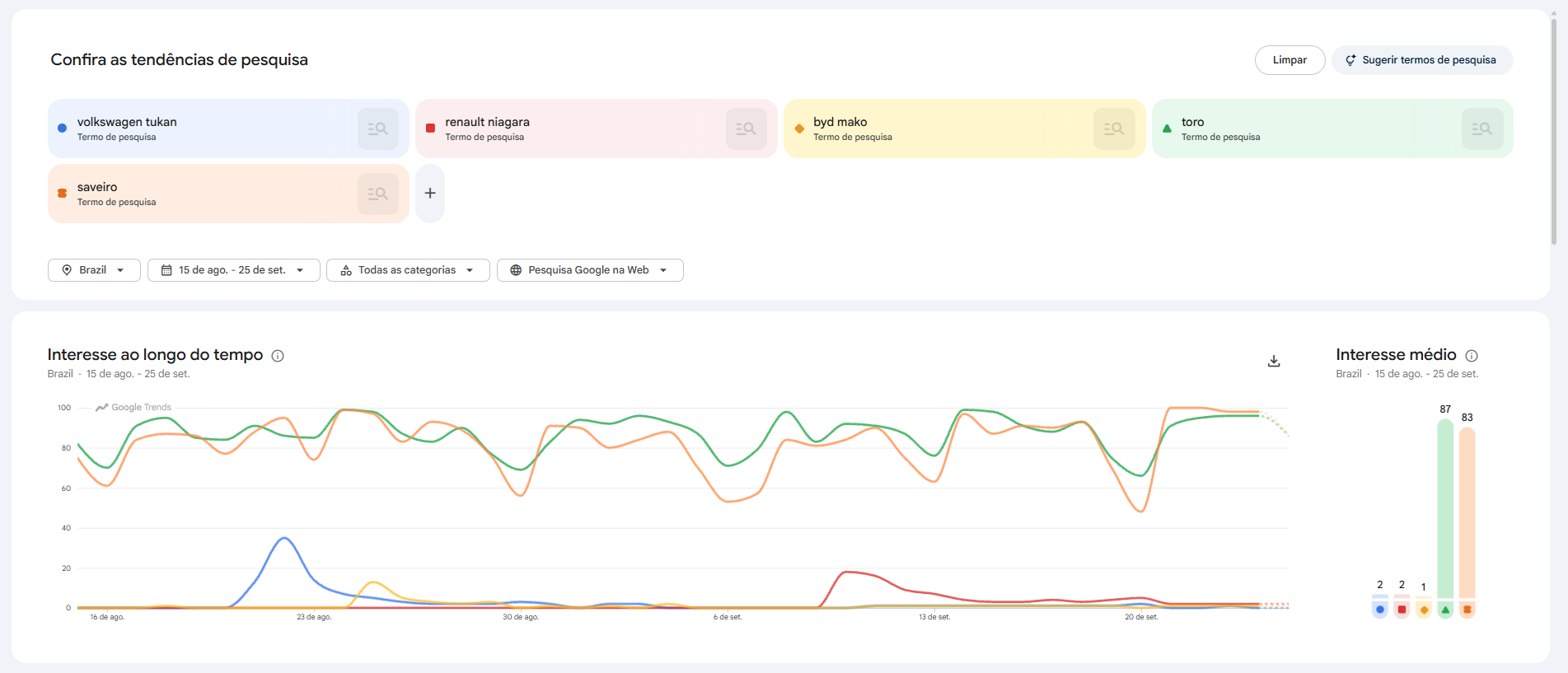Click the '20 de set.' axis label
This screenshot has height=673, width=1568.
(1141, 617)
